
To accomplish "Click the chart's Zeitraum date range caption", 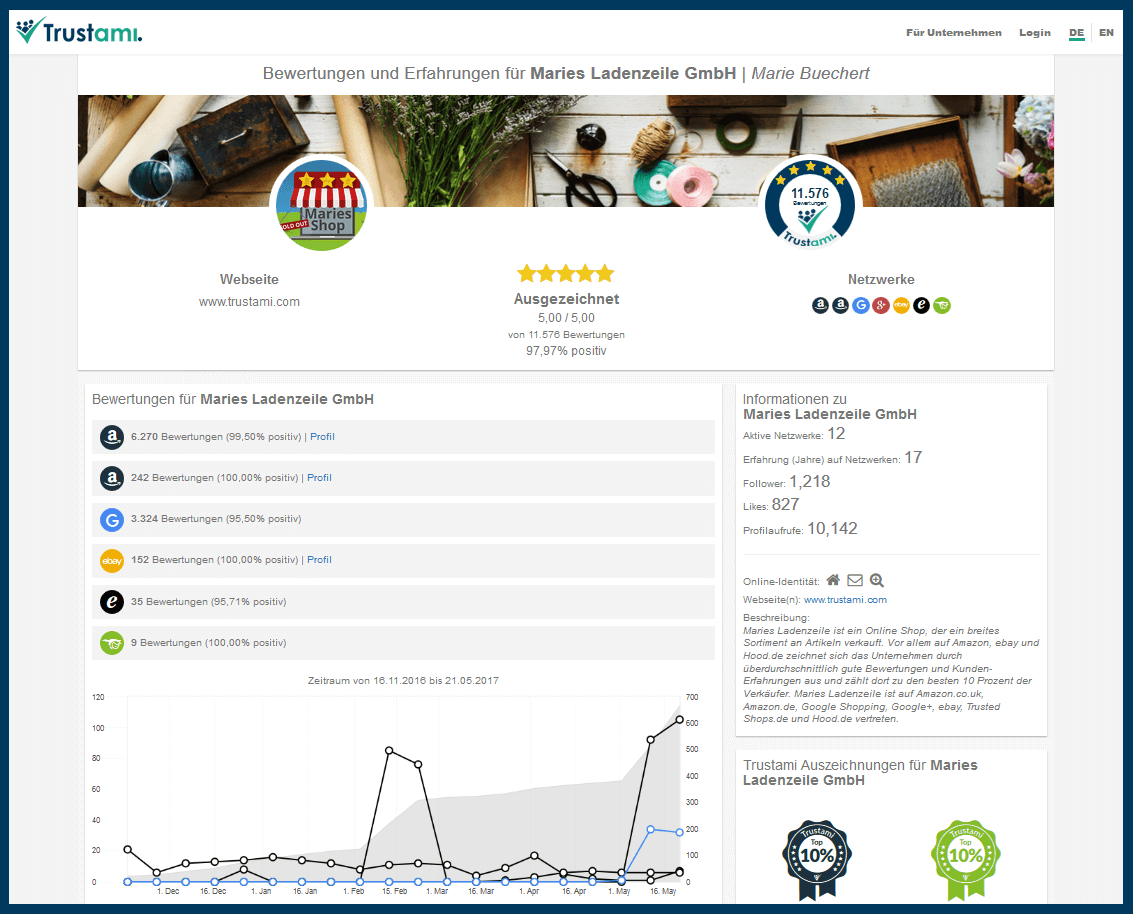I will coord(403,681).
